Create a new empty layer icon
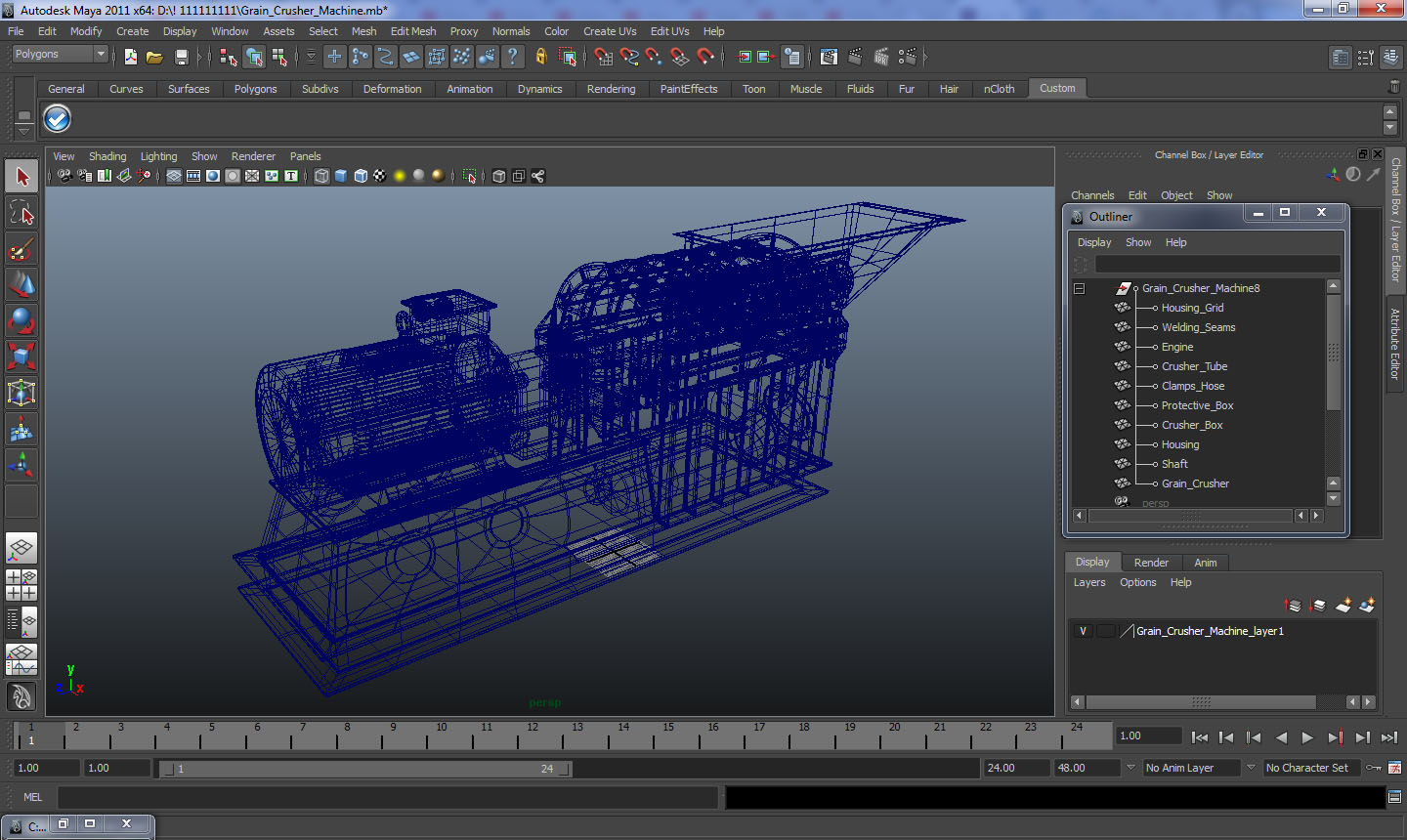This screenshot has width=1407, height=840. point(1343,606)
